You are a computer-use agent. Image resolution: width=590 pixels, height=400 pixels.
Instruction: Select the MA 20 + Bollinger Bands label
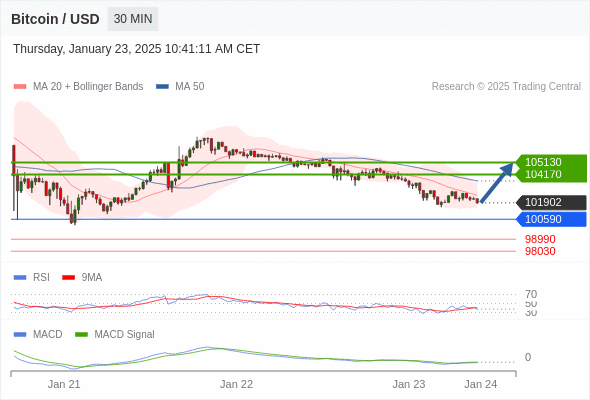(x=88, y=87)
